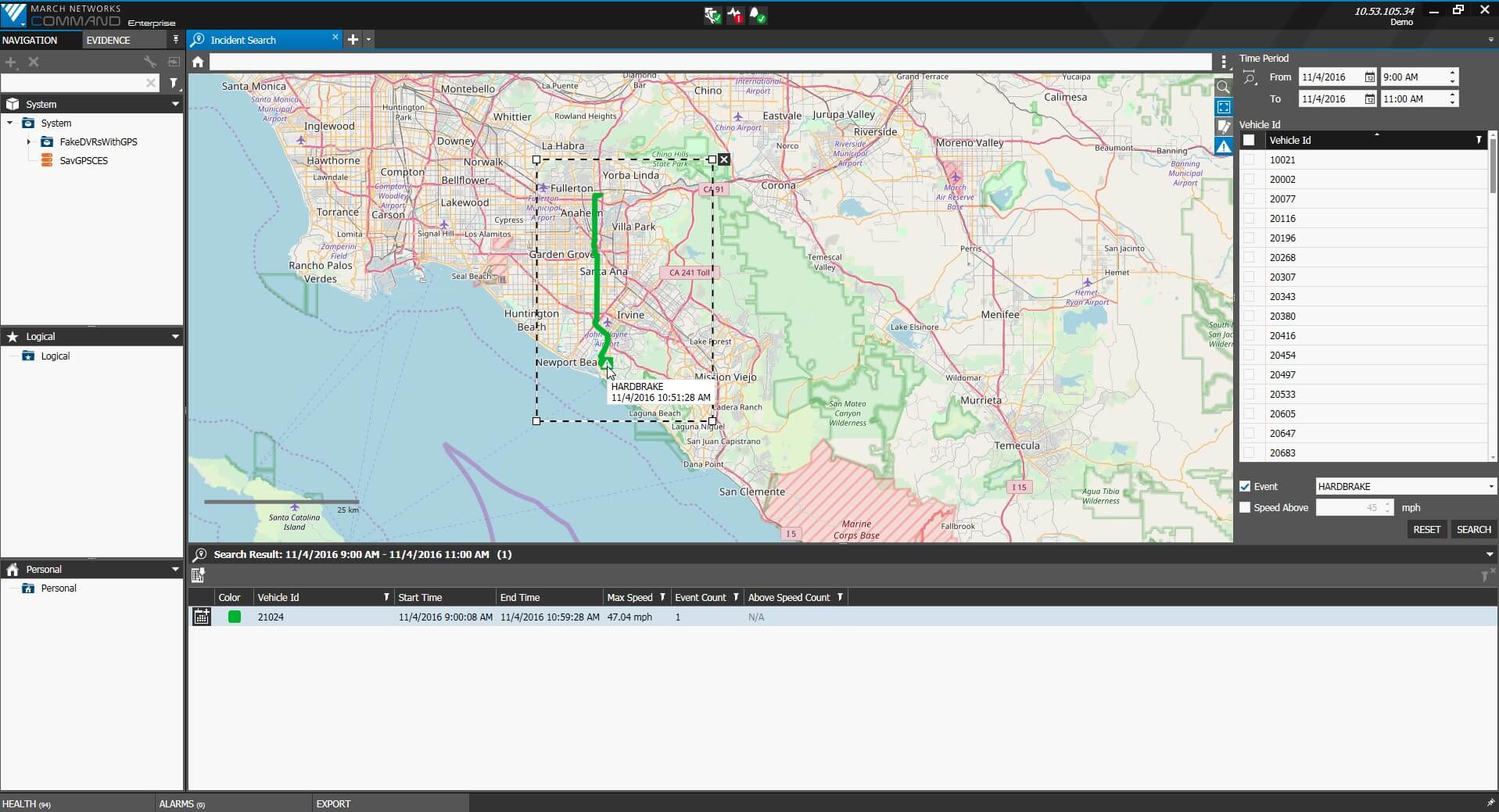
Task: Open the calendar icon in vehicle 21024 row
Action: tap(202, 617)
